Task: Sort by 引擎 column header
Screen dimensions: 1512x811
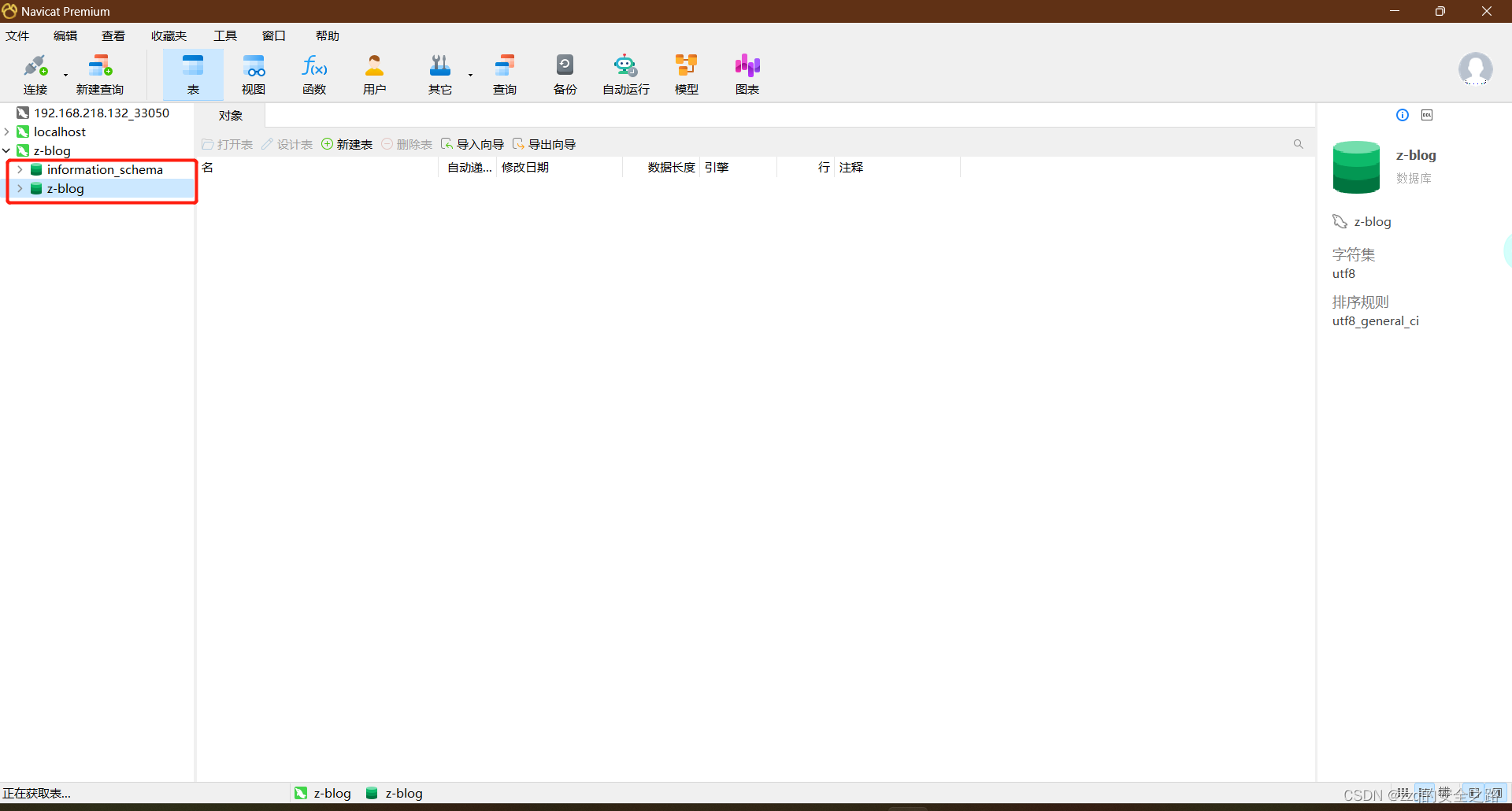Action: [739, 167]
